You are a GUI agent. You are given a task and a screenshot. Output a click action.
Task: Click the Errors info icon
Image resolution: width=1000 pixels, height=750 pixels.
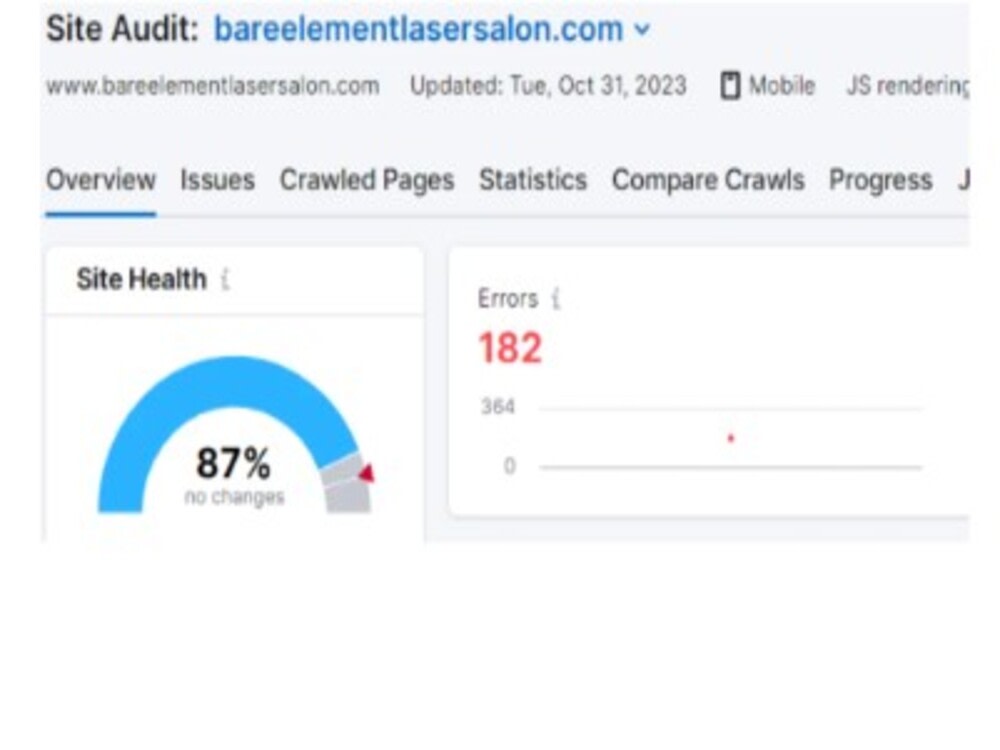[556, 298]
